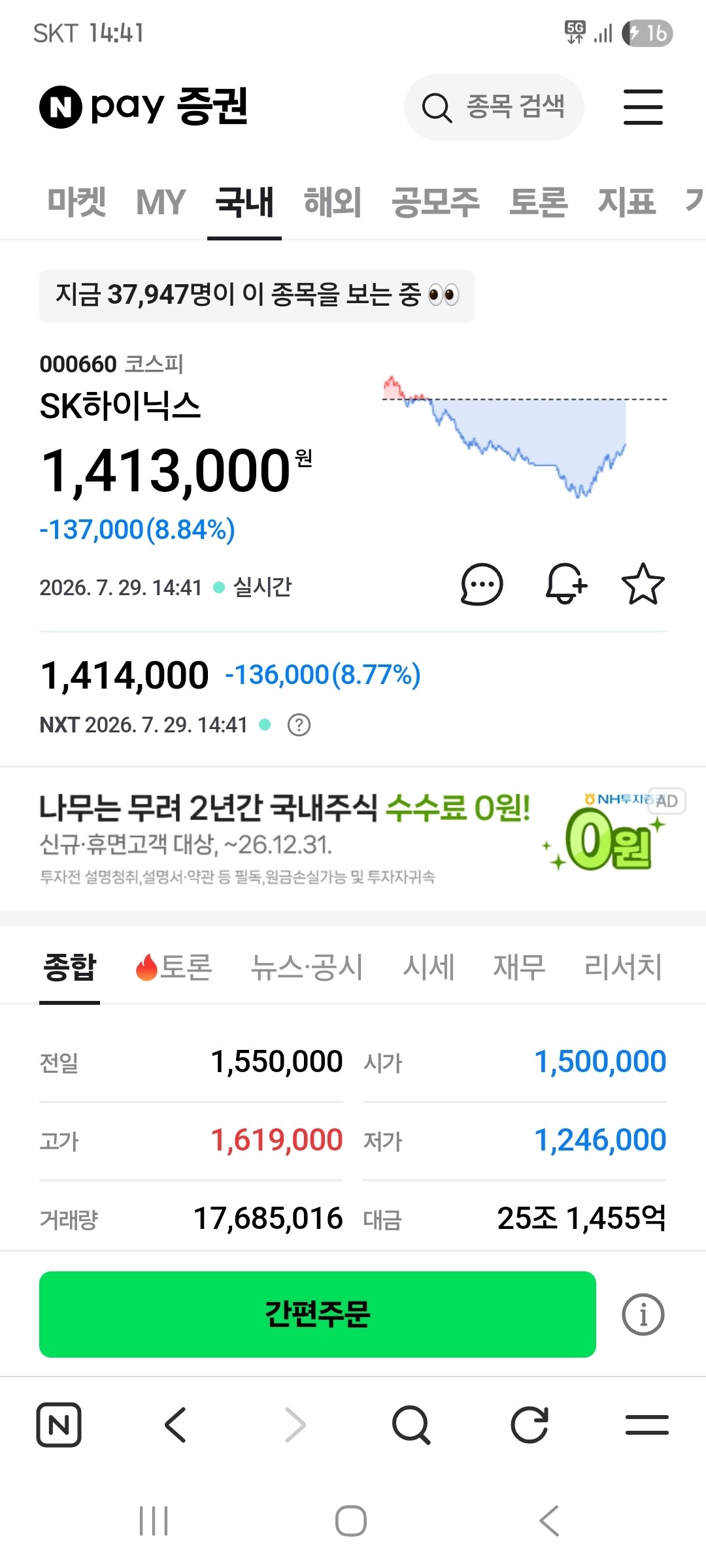The image size is (706, 1568).
Task: Click the 종목 검색 search field
Action: tap(494, 107)
